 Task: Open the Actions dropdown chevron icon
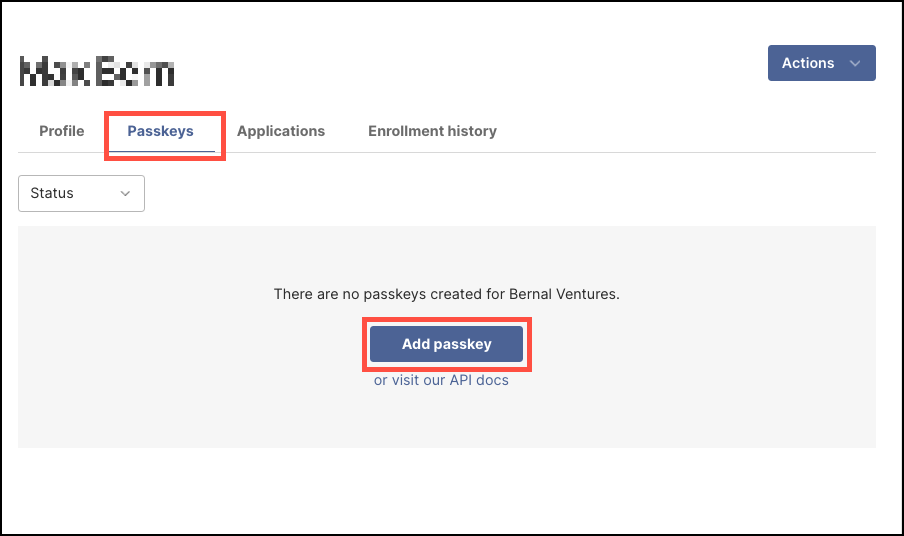click(855, 63)
